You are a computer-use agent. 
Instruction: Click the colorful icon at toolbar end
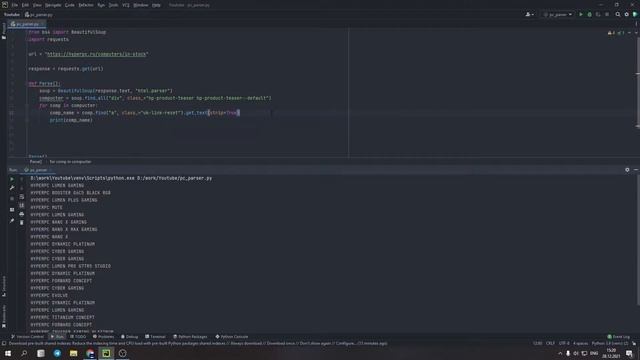[635, 15]
